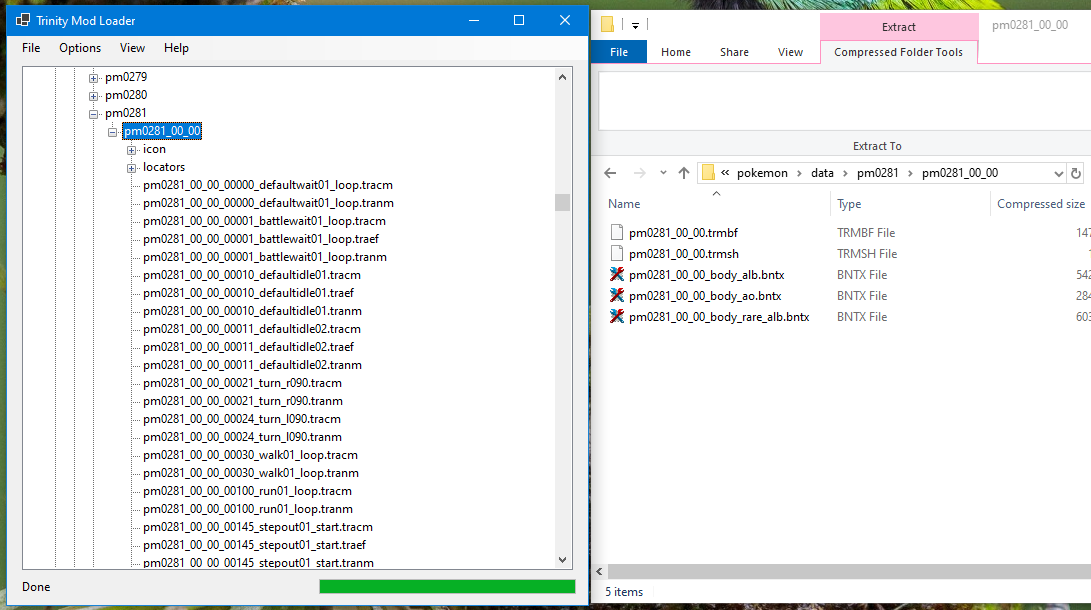Switch to the View ribbon tab in Explorer
The height and width of the screenshot is (610, 1091).
pyautogui.click(x=790, y=52)
